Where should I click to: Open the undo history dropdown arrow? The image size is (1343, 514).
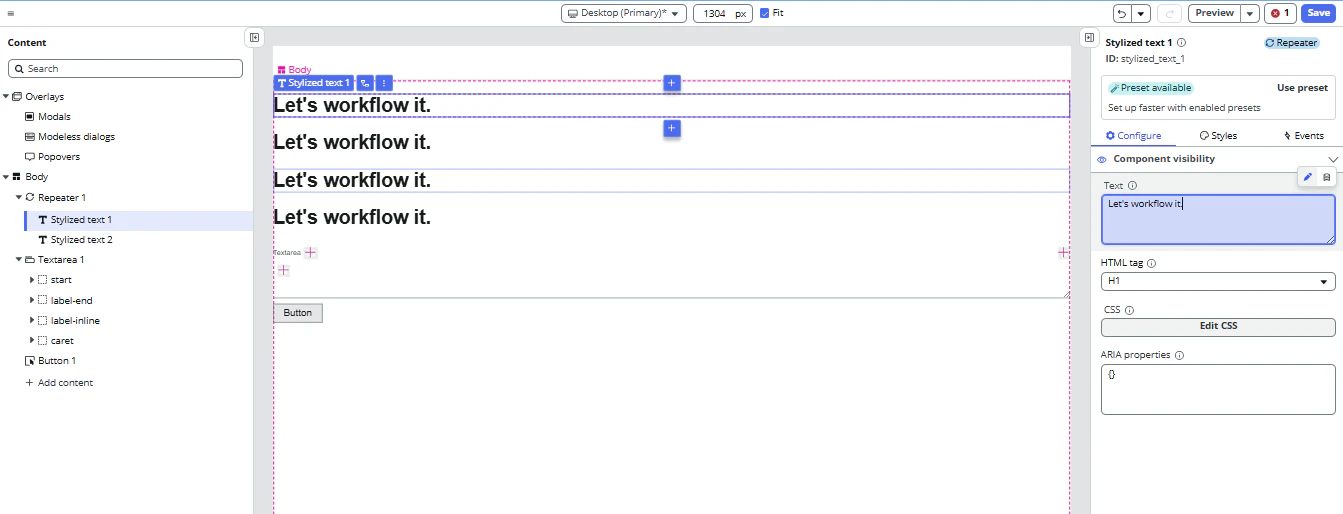point(1141,13)
